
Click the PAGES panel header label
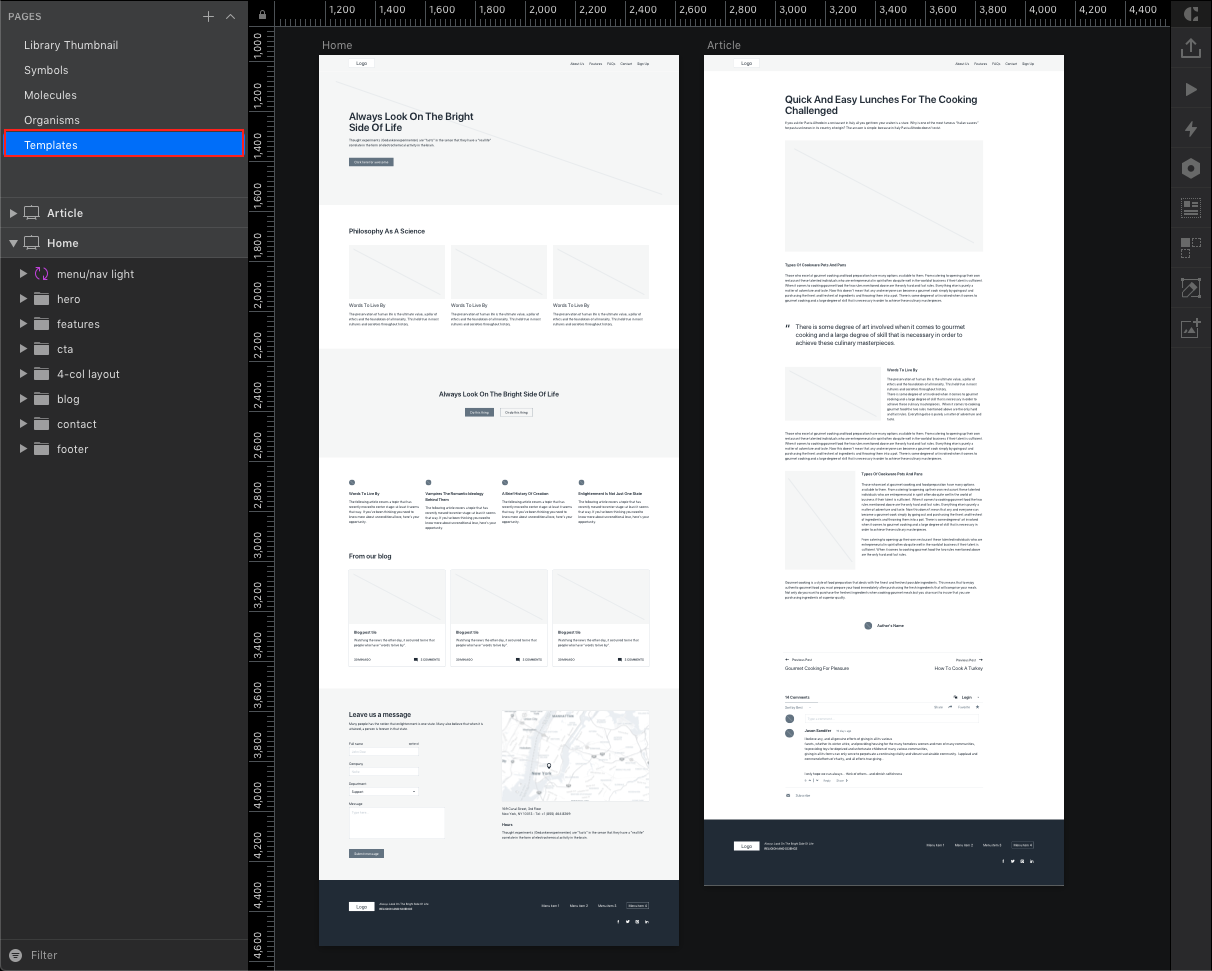(x=25, y=17)
